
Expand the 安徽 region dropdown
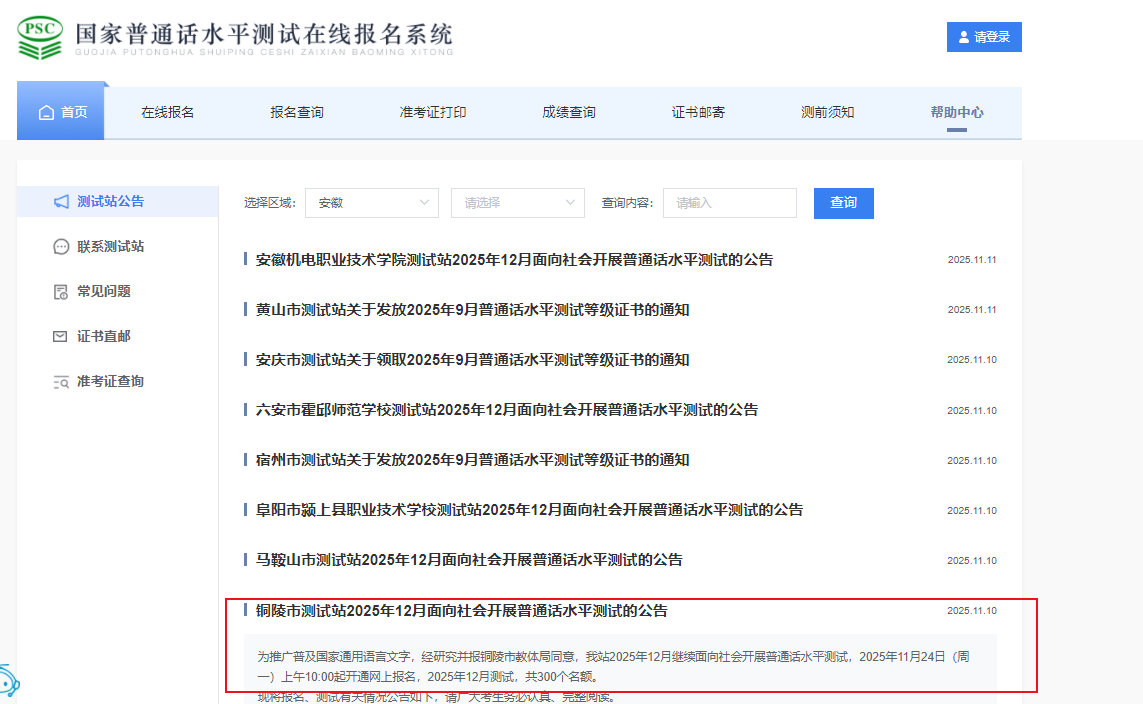(x=371, y=203)
